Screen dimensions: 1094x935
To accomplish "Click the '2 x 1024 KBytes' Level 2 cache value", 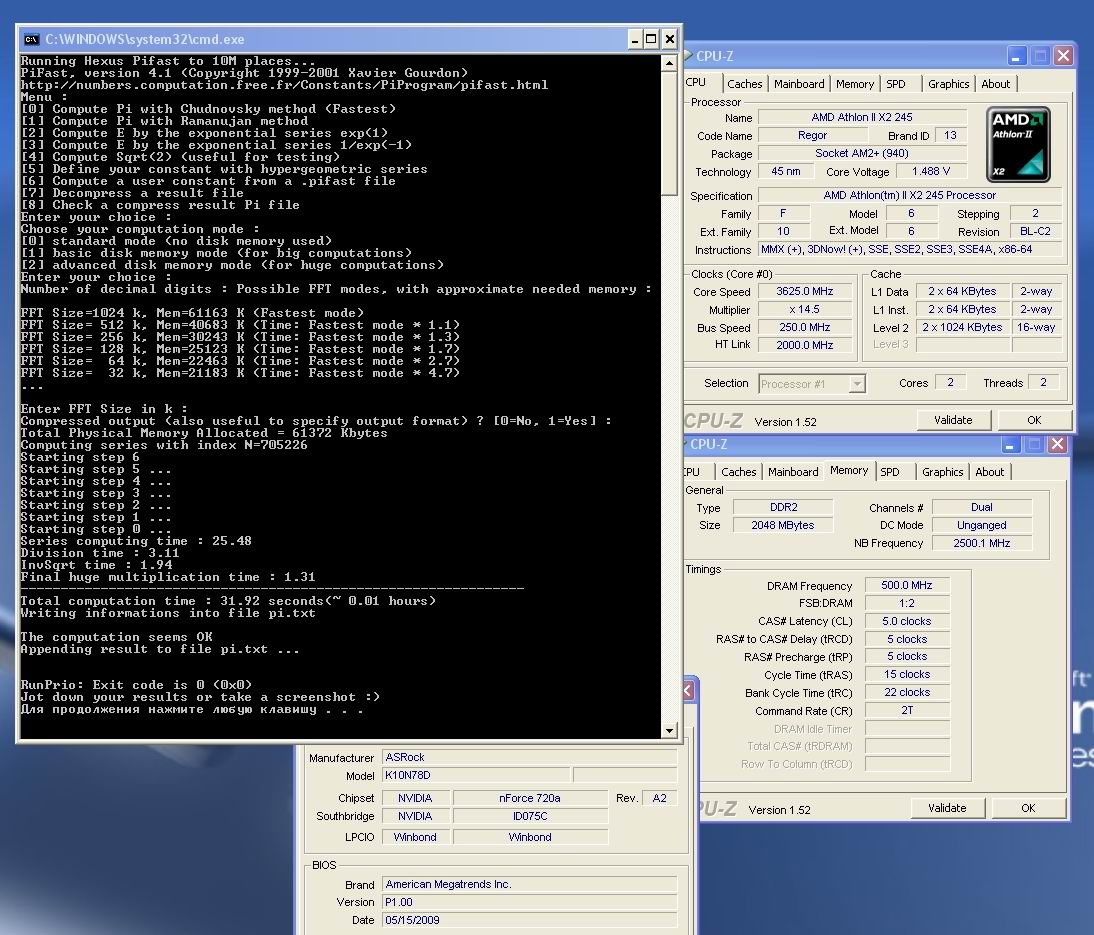I will [x=962, y=327].
